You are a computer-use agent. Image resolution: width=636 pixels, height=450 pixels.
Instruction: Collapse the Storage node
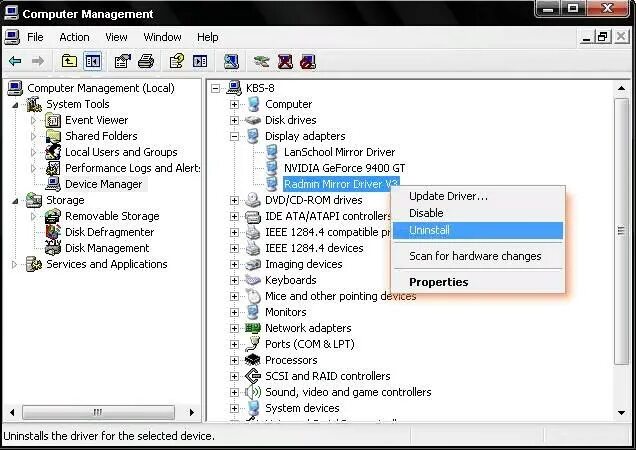[15, 200]
